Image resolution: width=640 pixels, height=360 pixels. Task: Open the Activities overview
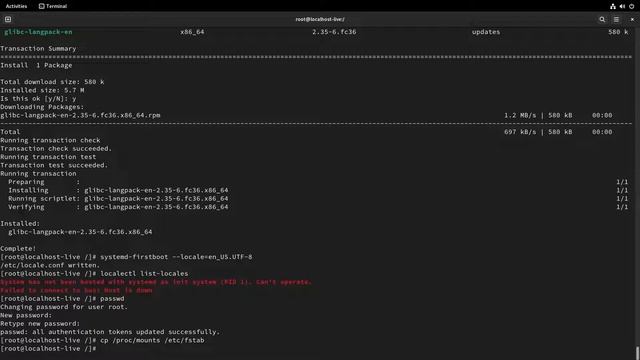16,6
